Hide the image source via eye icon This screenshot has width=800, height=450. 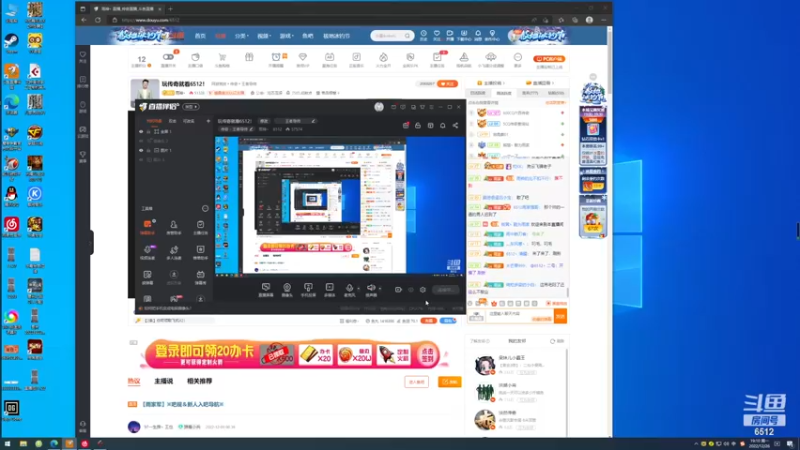click(x=141, y=151)
